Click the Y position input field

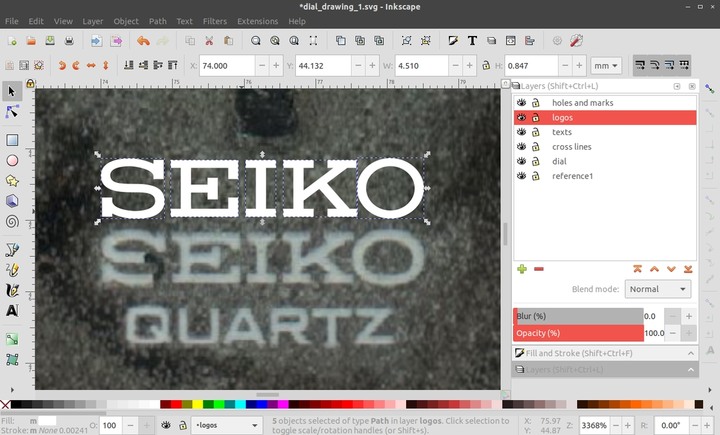tap(323, 66)
